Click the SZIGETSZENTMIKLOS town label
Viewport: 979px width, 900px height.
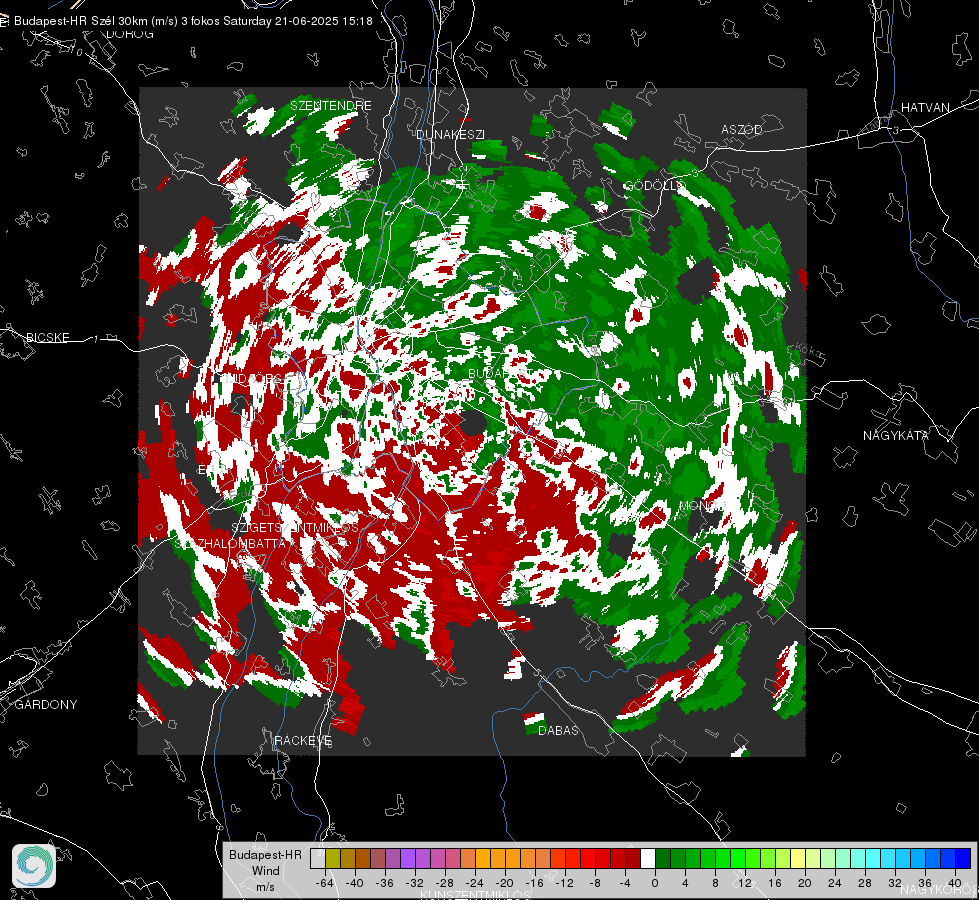pyautogui.click(x=295, y=528)
